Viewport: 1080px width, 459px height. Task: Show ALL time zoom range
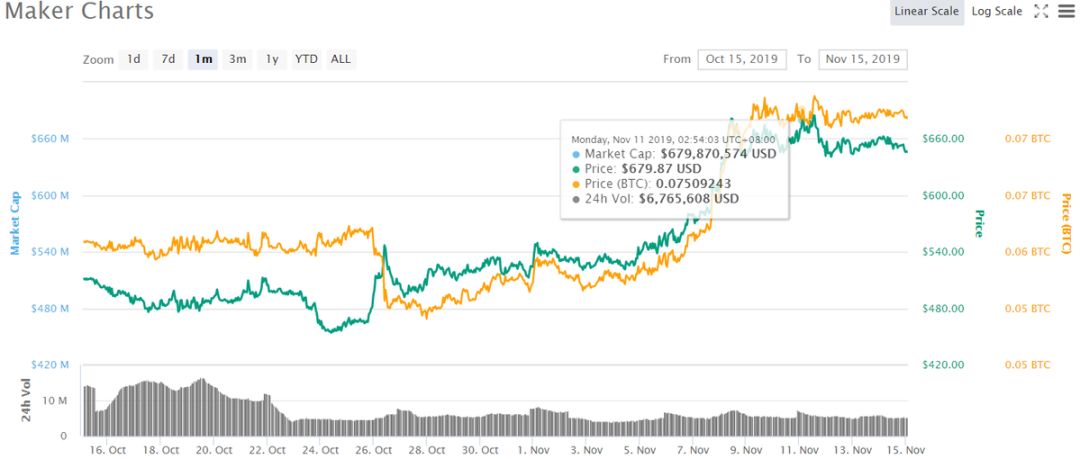tap(341, 59)
